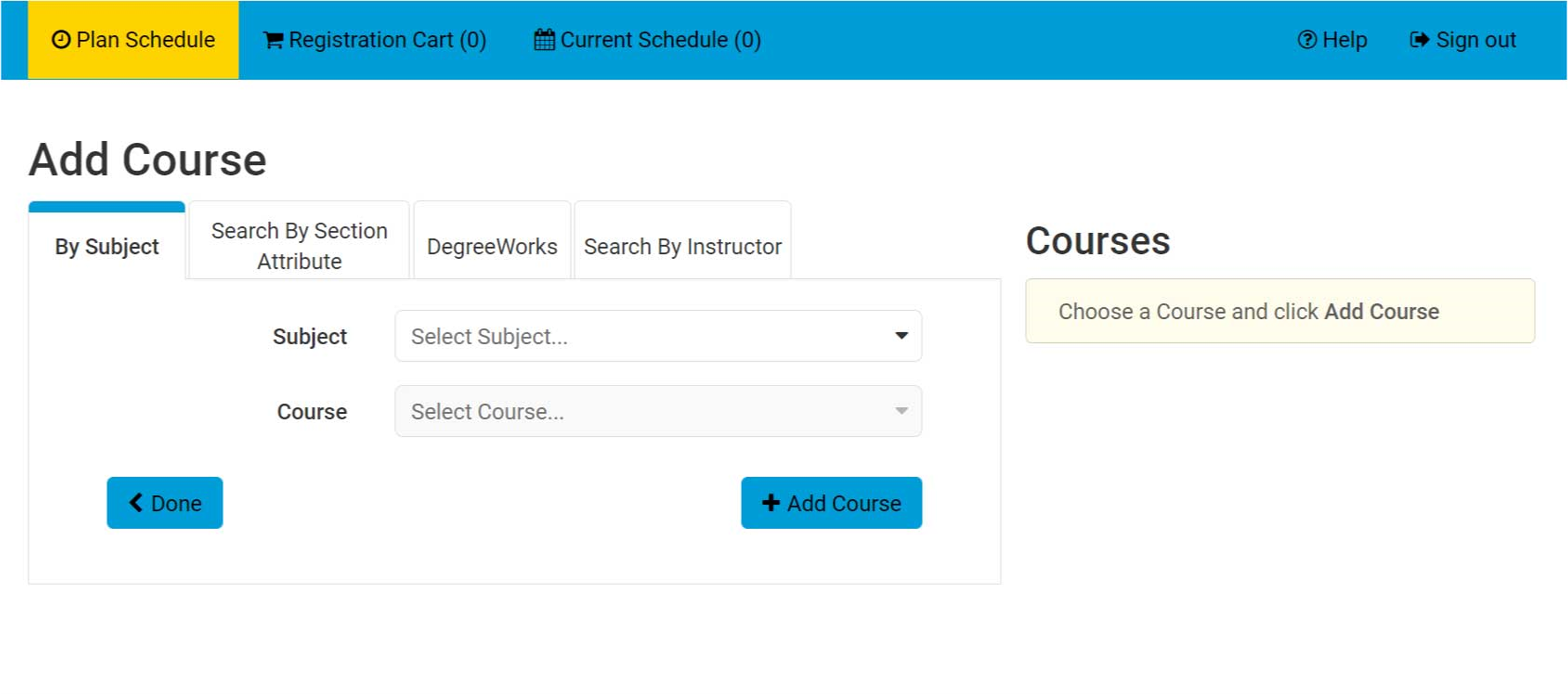Switch to Search By Section Attribute tab
Viewport: 1568px width, 694px height.
pyautogui.click(x=299, y=246)
